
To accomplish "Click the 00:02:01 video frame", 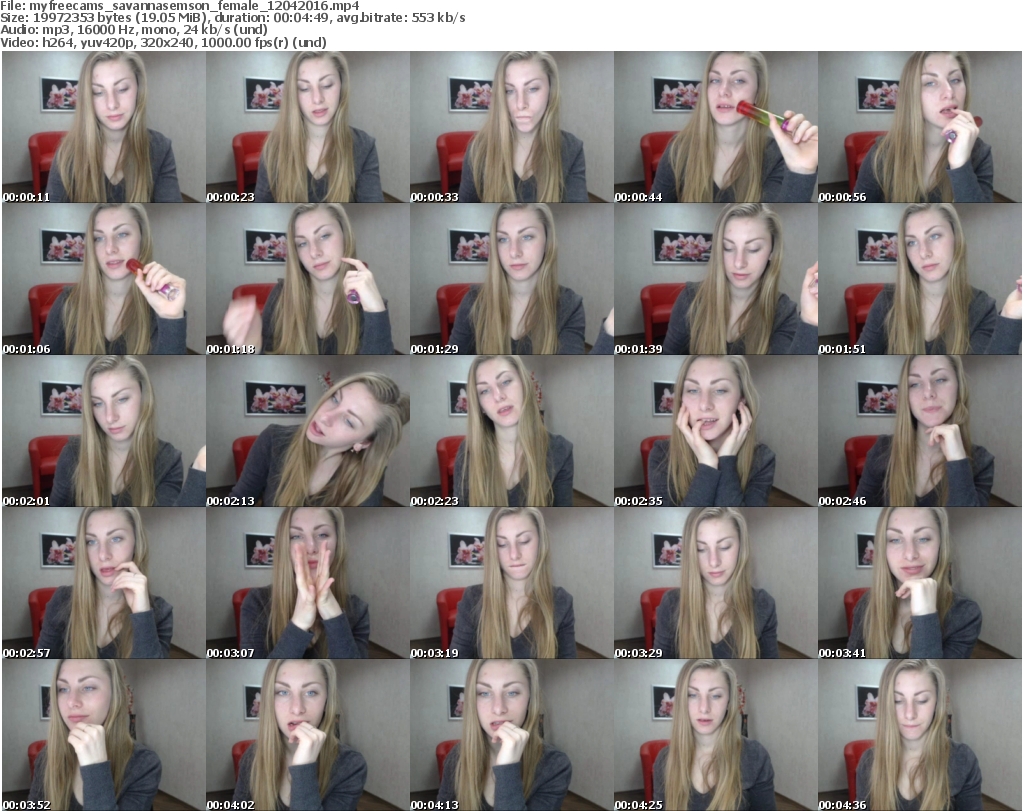I will pos(104,431).
